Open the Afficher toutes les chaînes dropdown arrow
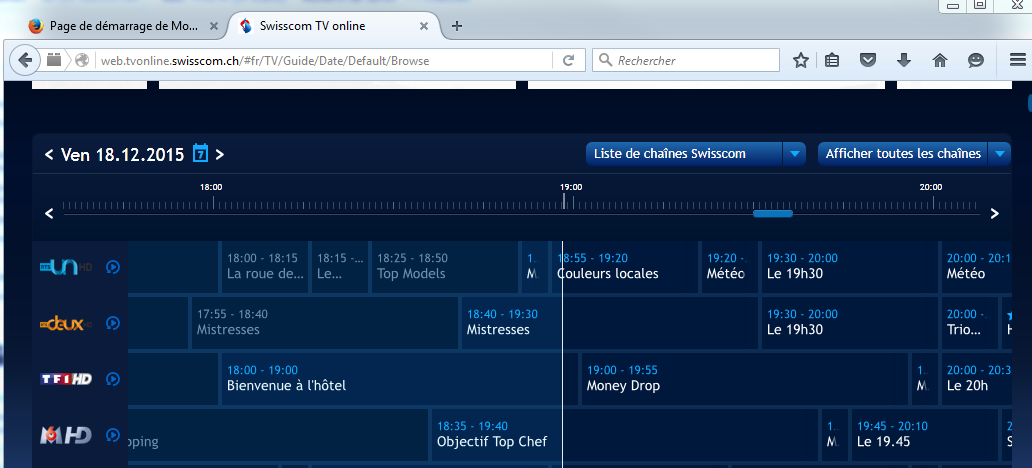 (x=999, y=154)
